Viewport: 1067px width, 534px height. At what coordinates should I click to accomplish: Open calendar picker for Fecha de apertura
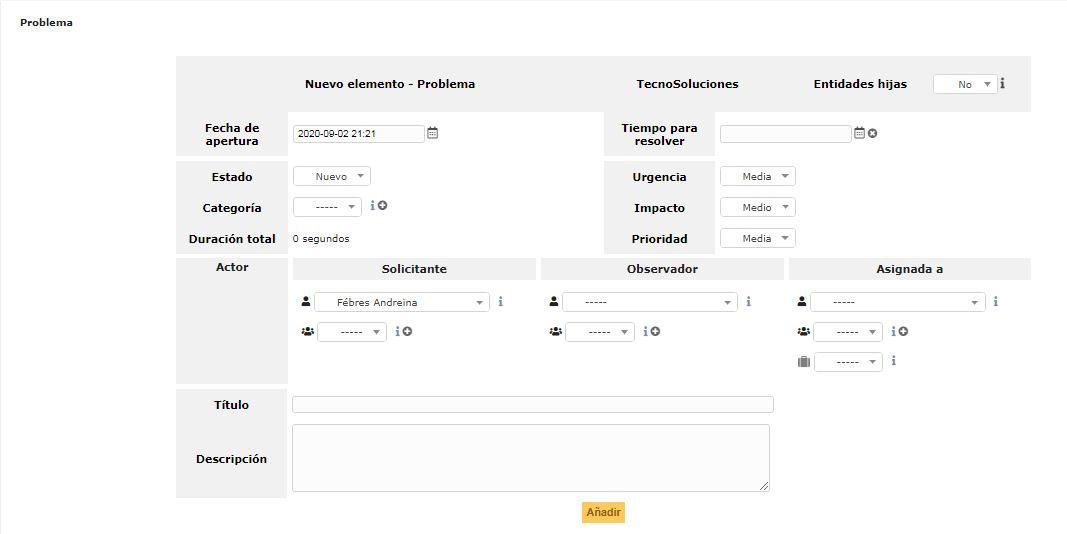(x=433, y=133)
